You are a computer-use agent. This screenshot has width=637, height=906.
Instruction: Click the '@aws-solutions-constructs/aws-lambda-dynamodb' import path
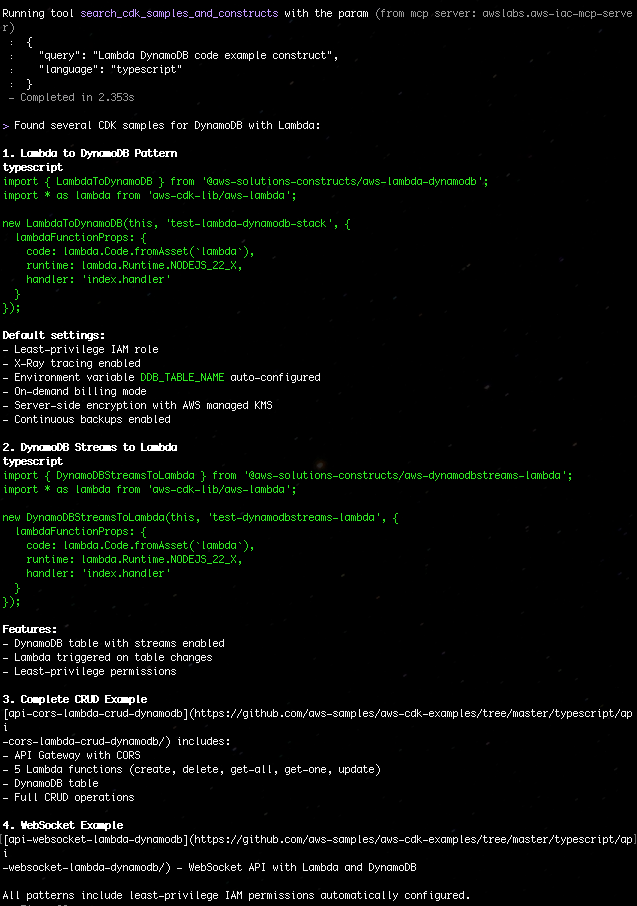tap(344, 181)
